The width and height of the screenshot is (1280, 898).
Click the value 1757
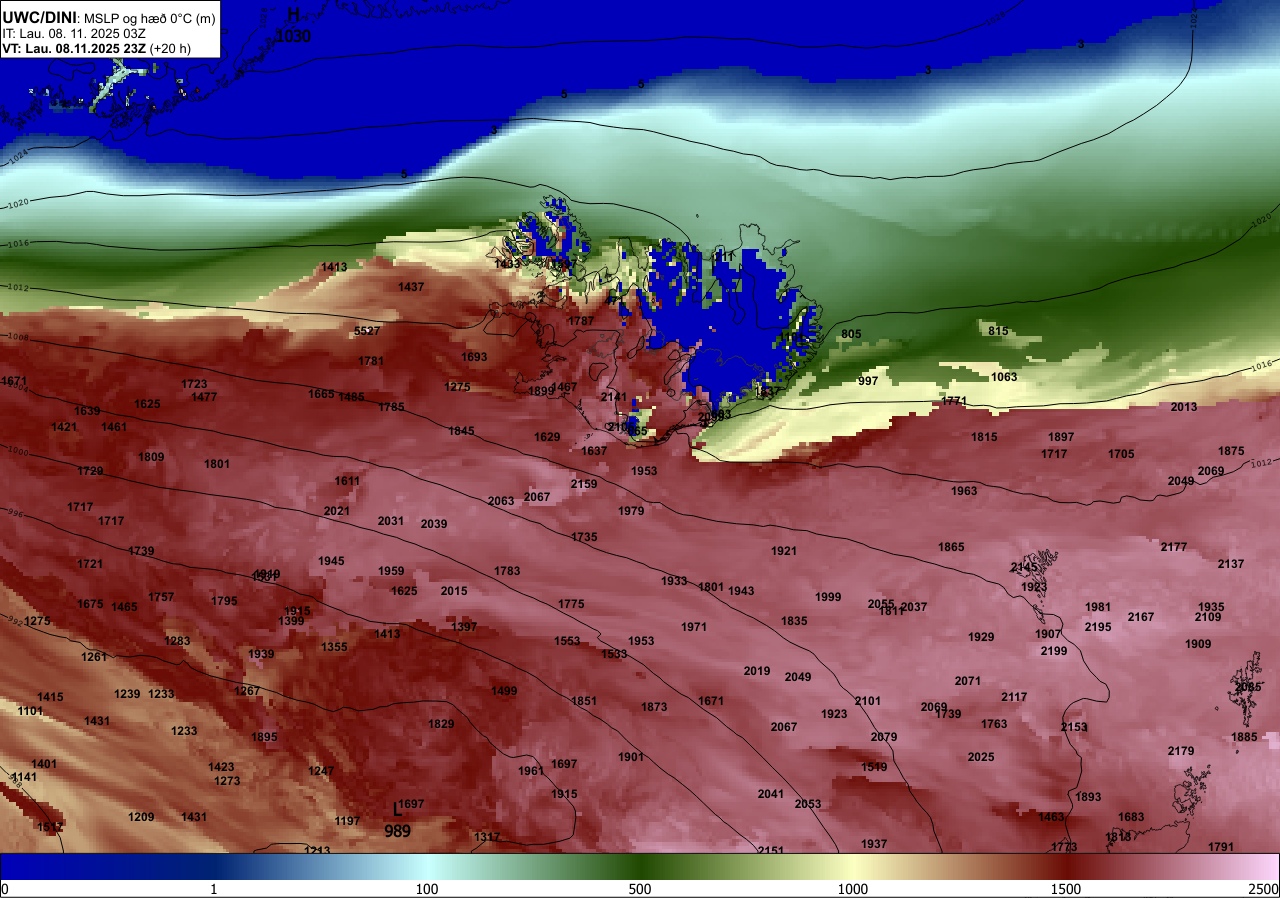coord(161,597)
